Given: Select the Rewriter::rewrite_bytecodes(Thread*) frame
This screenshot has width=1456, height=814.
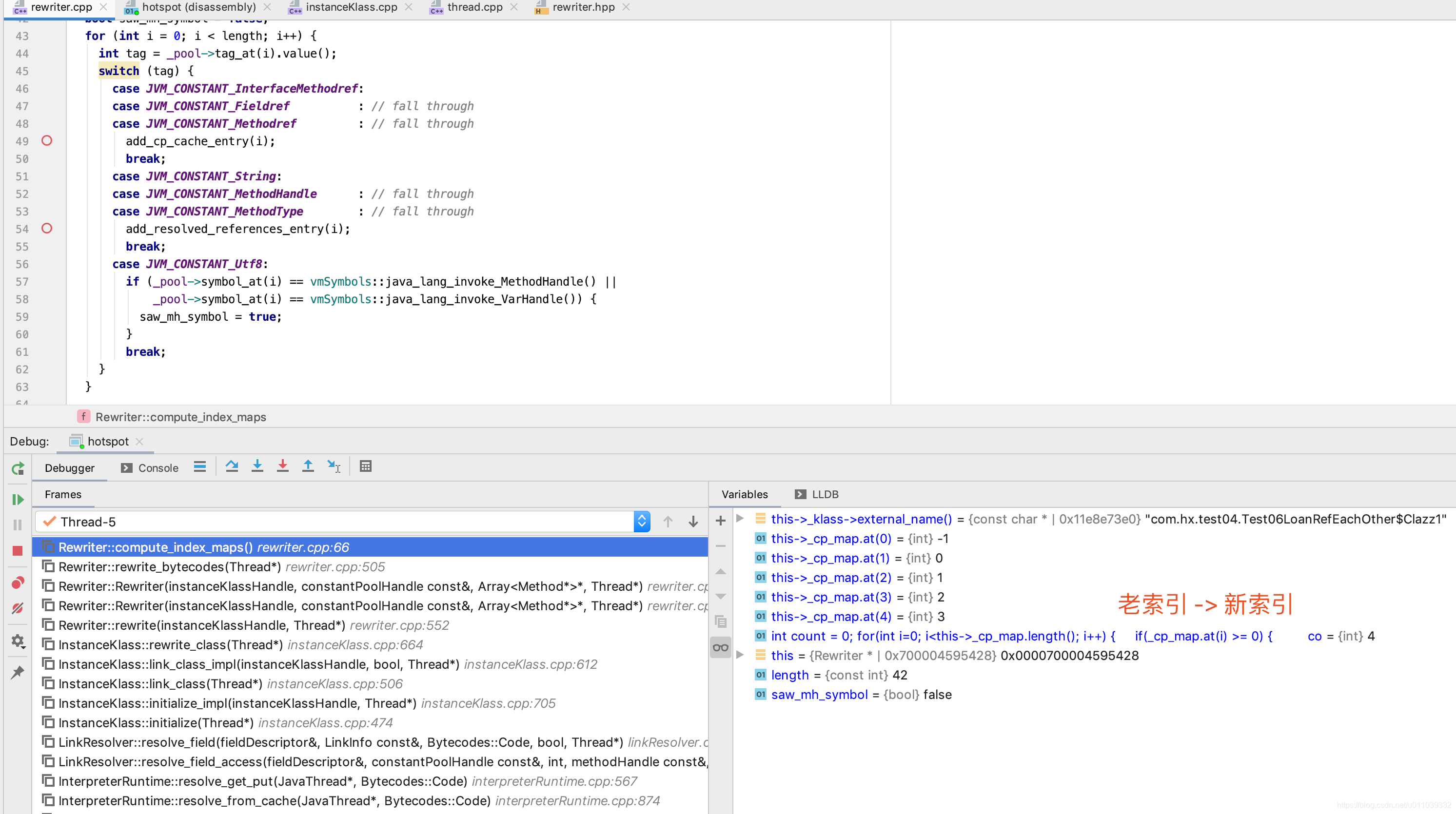Looking at the screenshot, I should 170,566.
